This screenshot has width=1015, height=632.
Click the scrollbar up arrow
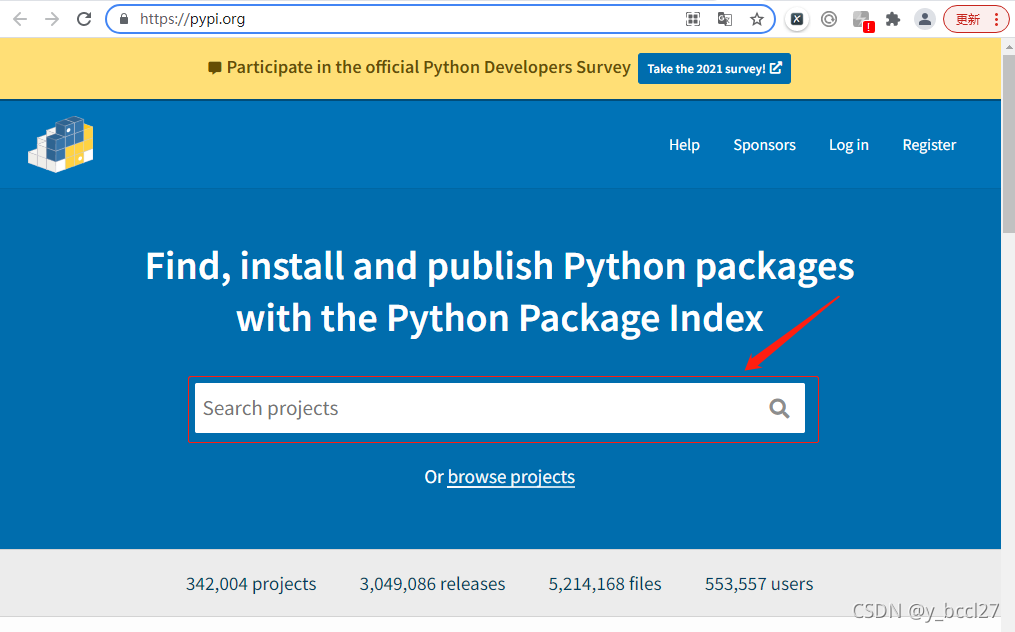1009,46
